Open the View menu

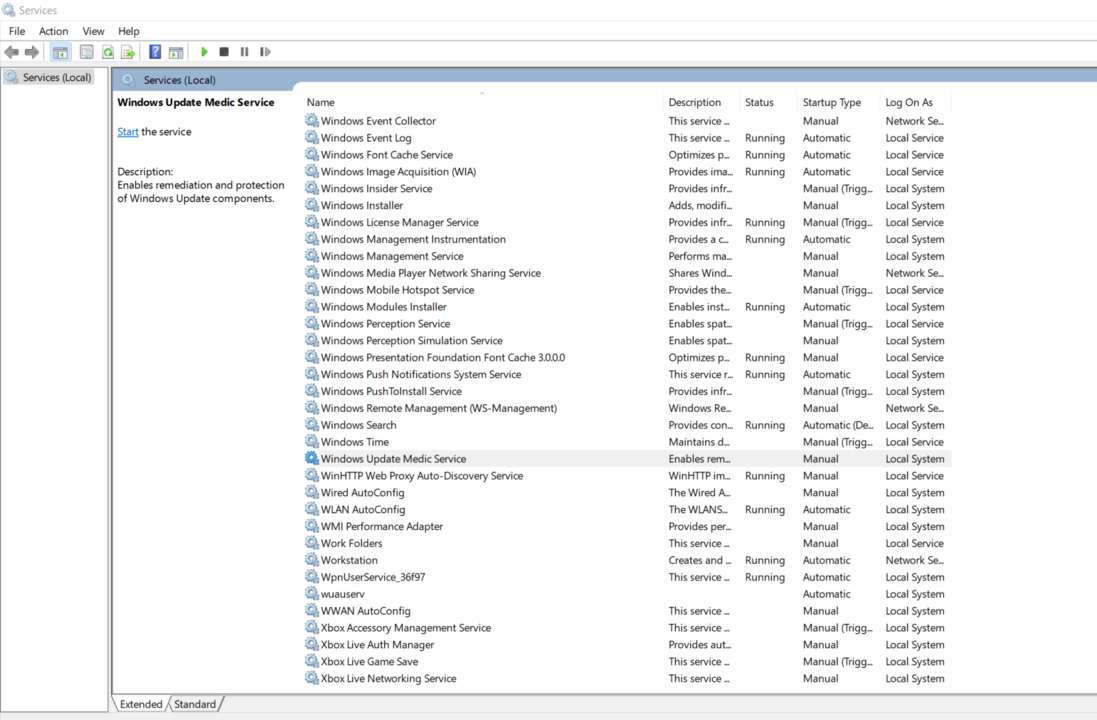click(93, 31)
